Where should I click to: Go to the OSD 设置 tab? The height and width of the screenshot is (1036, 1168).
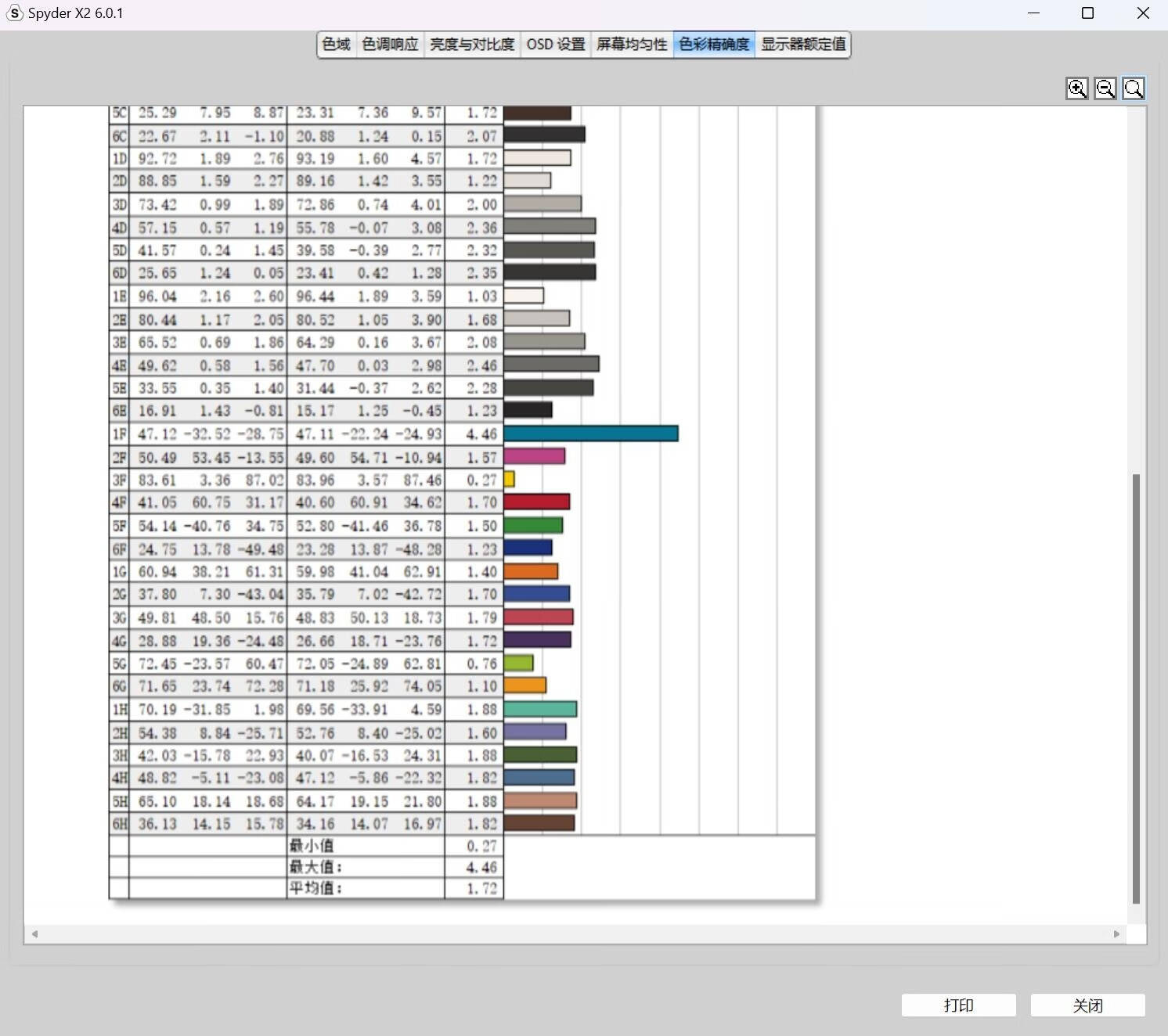pyautogui.click(x=556, y=45)
